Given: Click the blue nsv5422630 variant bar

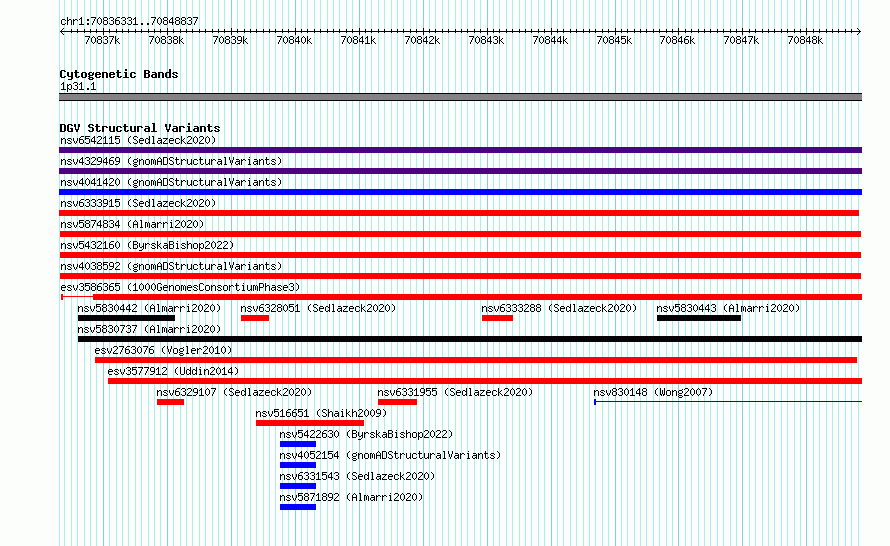Looking at the screenshot, I should point(298,444).
